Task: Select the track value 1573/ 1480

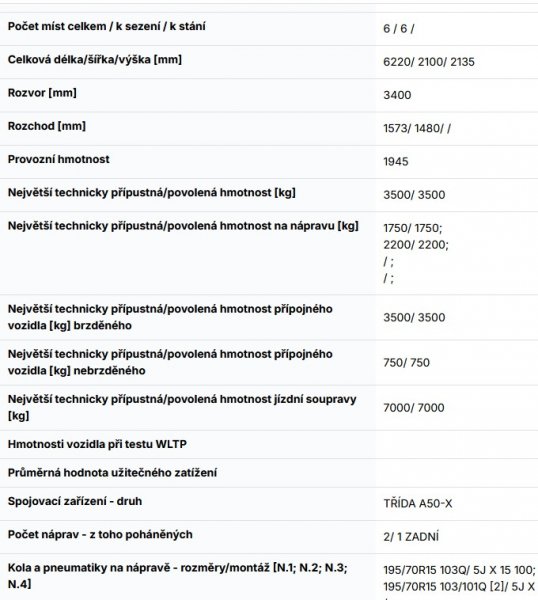Action: 413,129
